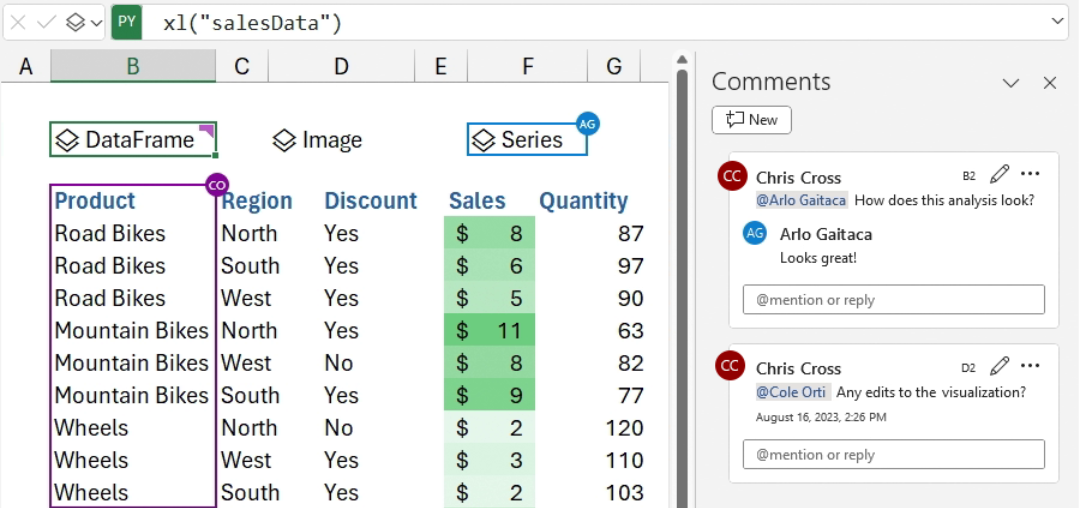Click the AG presence badge on Series cell
1080x508 pixels.
[x=588, y=124]
